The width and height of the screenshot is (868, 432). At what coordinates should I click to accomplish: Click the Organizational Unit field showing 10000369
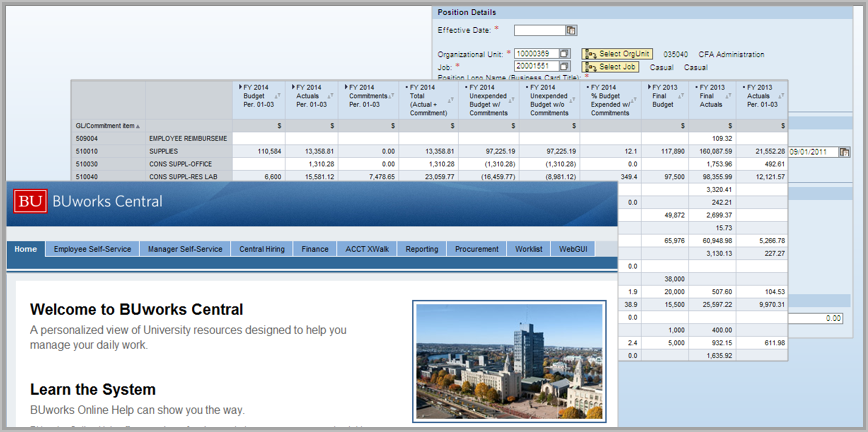coord(536,54)
